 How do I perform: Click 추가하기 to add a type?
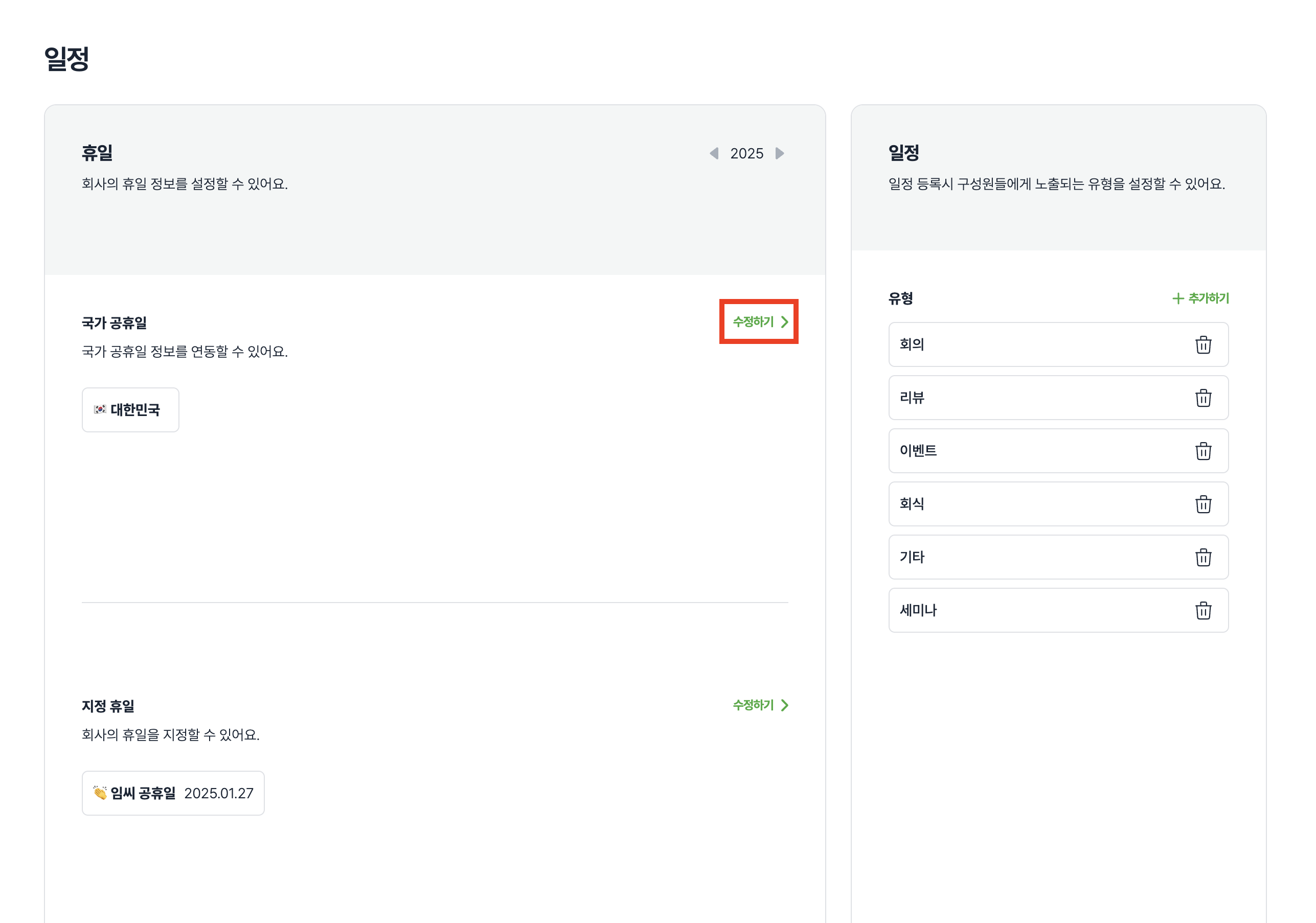1200,298
